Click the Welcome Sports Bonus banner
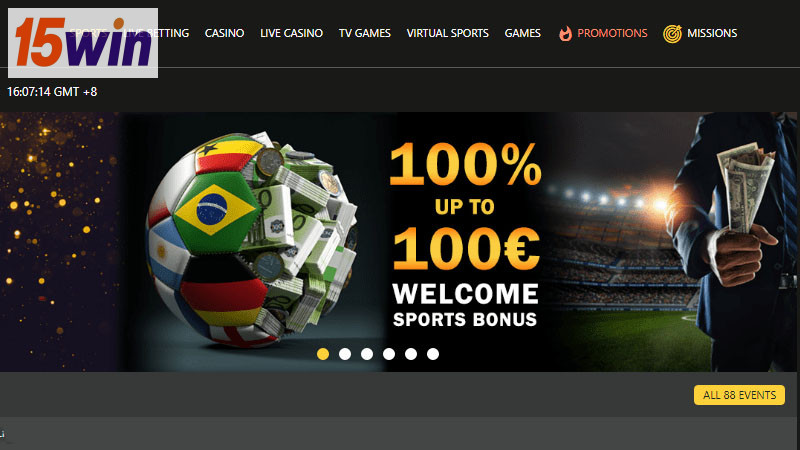800x450 pixels. tap(398, 242)
